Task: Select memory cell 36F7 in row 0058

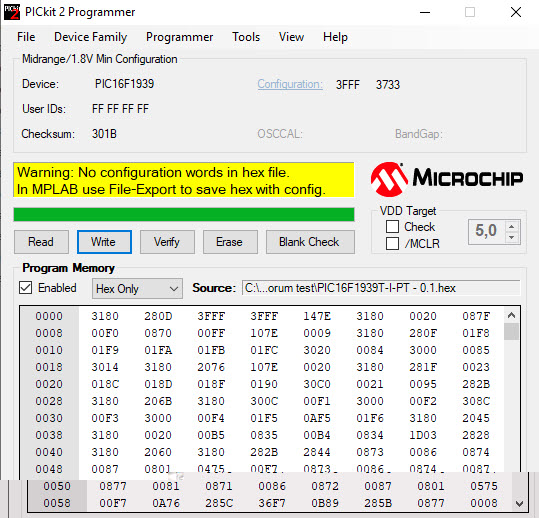Action: click(272, 503)
